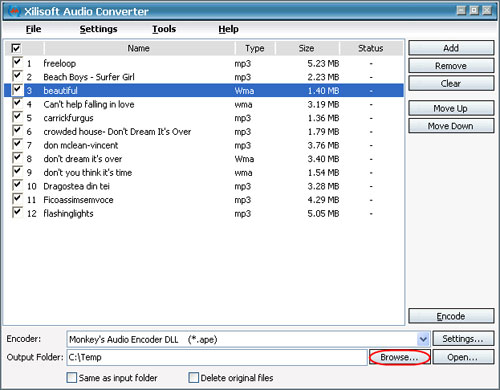Image resolution: width=500 pixels, height=390 pixels.
Task: Uncheck the crowded house track checkbox
Action: click(x=17, y=130)
